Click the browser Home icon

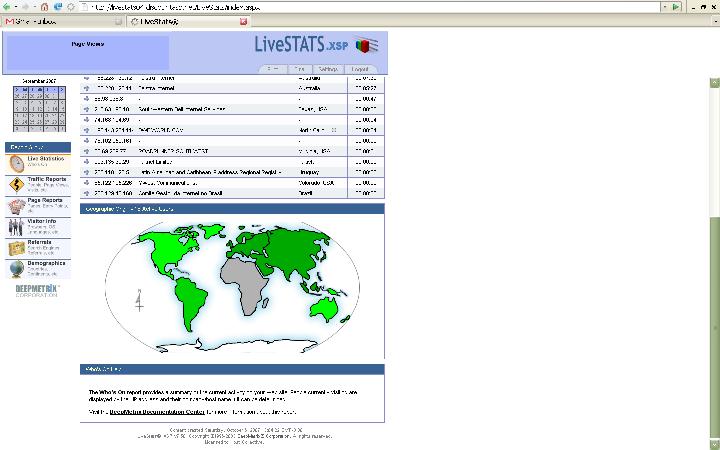point(45,7)
